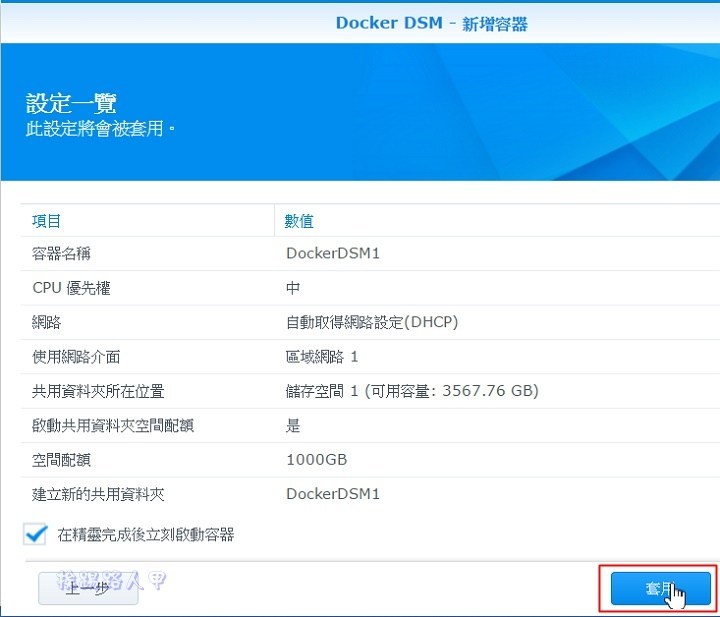Click the 啟動共用資料夾空間配額 row
Image resolution: width=720 pixels, height=617 pixels.
[x=113, y=425]
